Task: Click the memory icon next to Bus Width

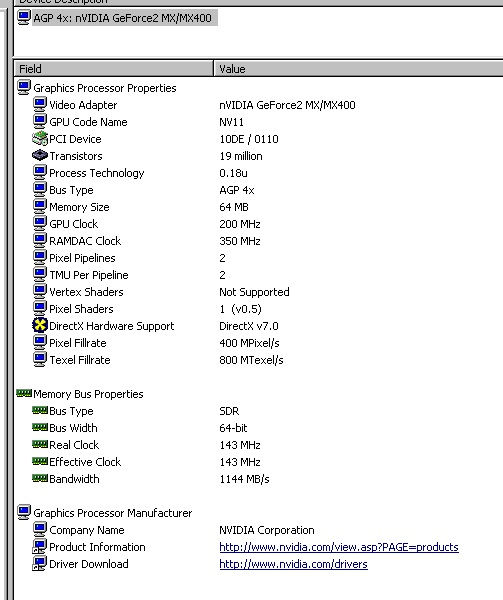Action: point(40,427)
